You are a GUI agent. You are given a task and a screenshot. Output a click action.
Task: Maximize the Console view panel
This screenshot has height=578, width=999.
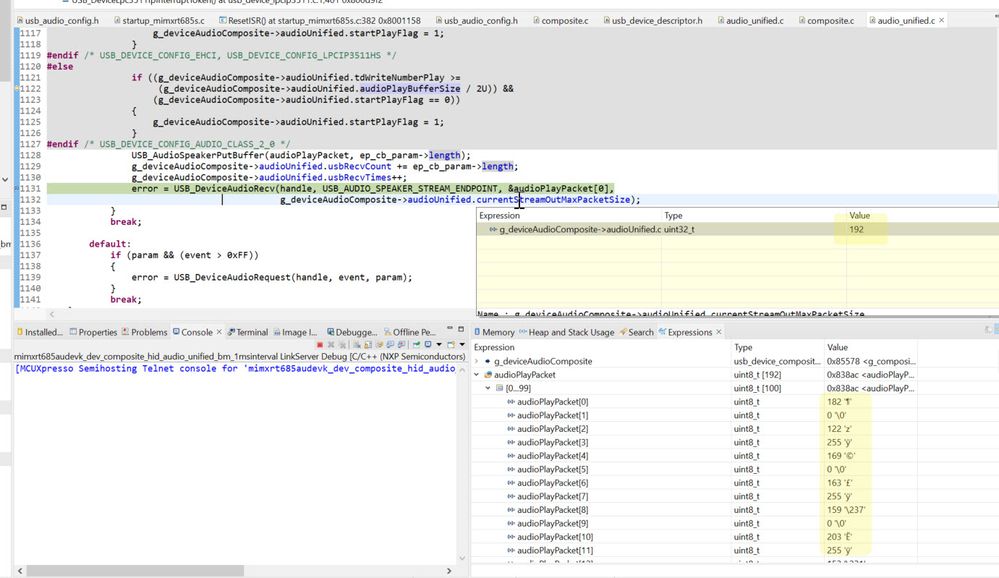[x=461, y=329]
